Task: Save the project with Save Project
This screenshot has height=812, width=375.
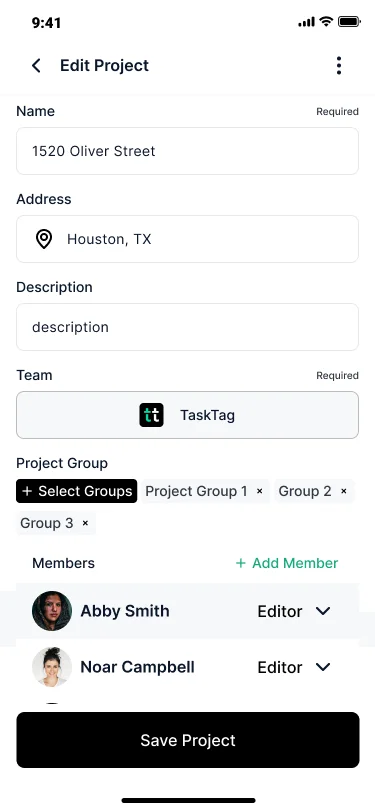Action: click(188, 740)
